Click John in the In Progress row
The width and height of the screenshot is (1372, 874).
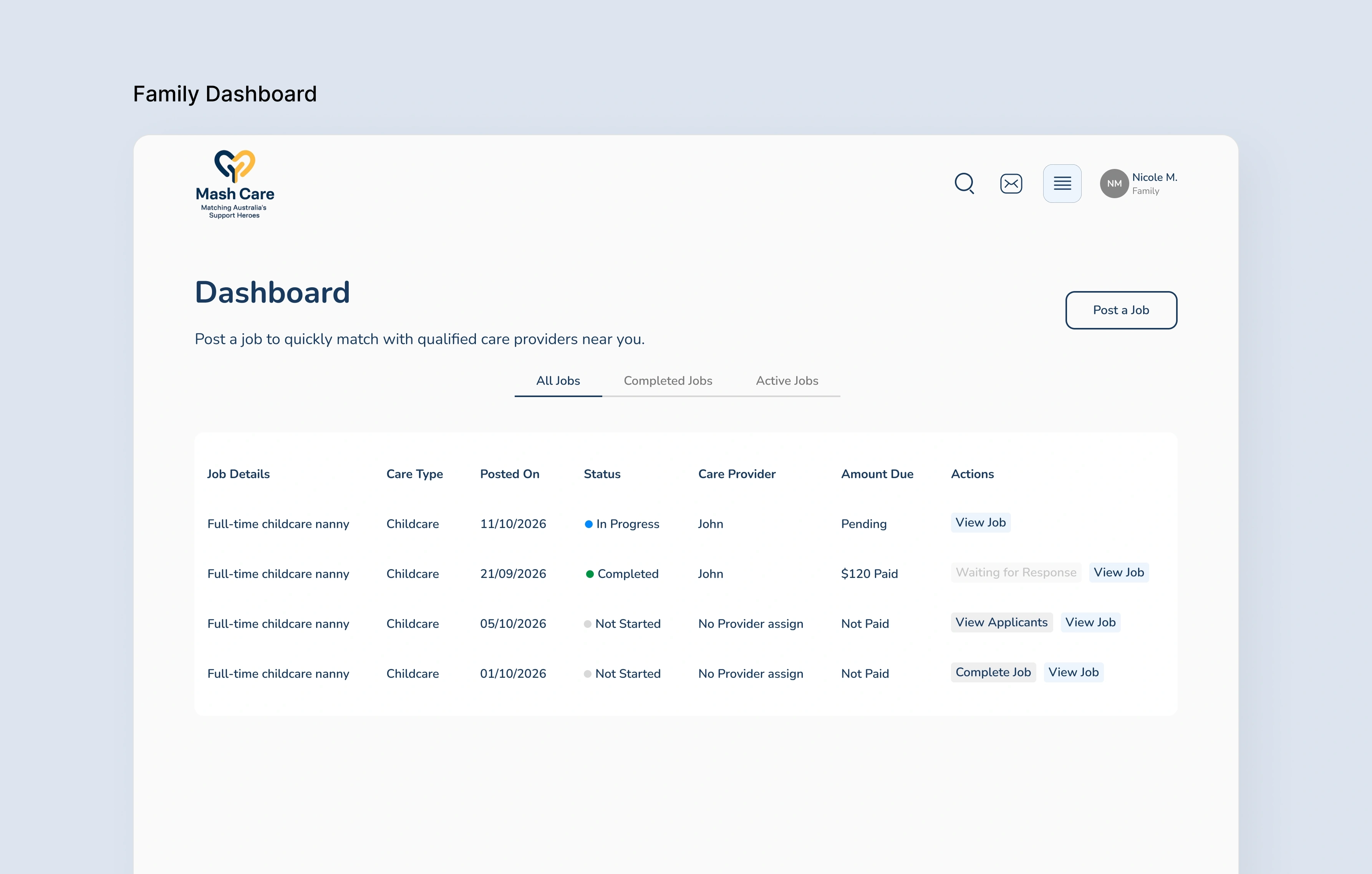(x=711, y=524)
